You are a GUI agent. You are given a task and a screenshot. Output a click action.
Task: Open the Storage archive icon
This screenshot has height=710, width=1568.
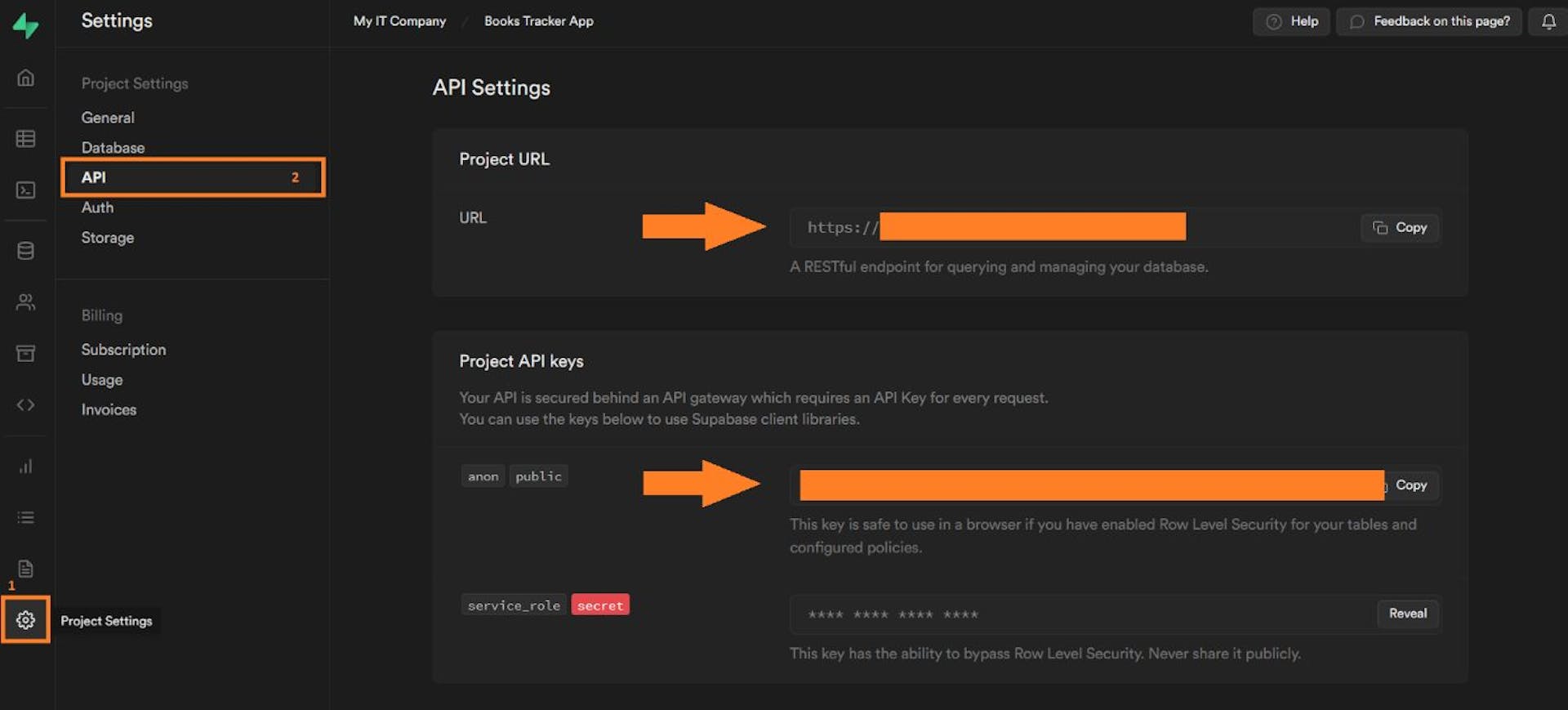coord(26,353)
